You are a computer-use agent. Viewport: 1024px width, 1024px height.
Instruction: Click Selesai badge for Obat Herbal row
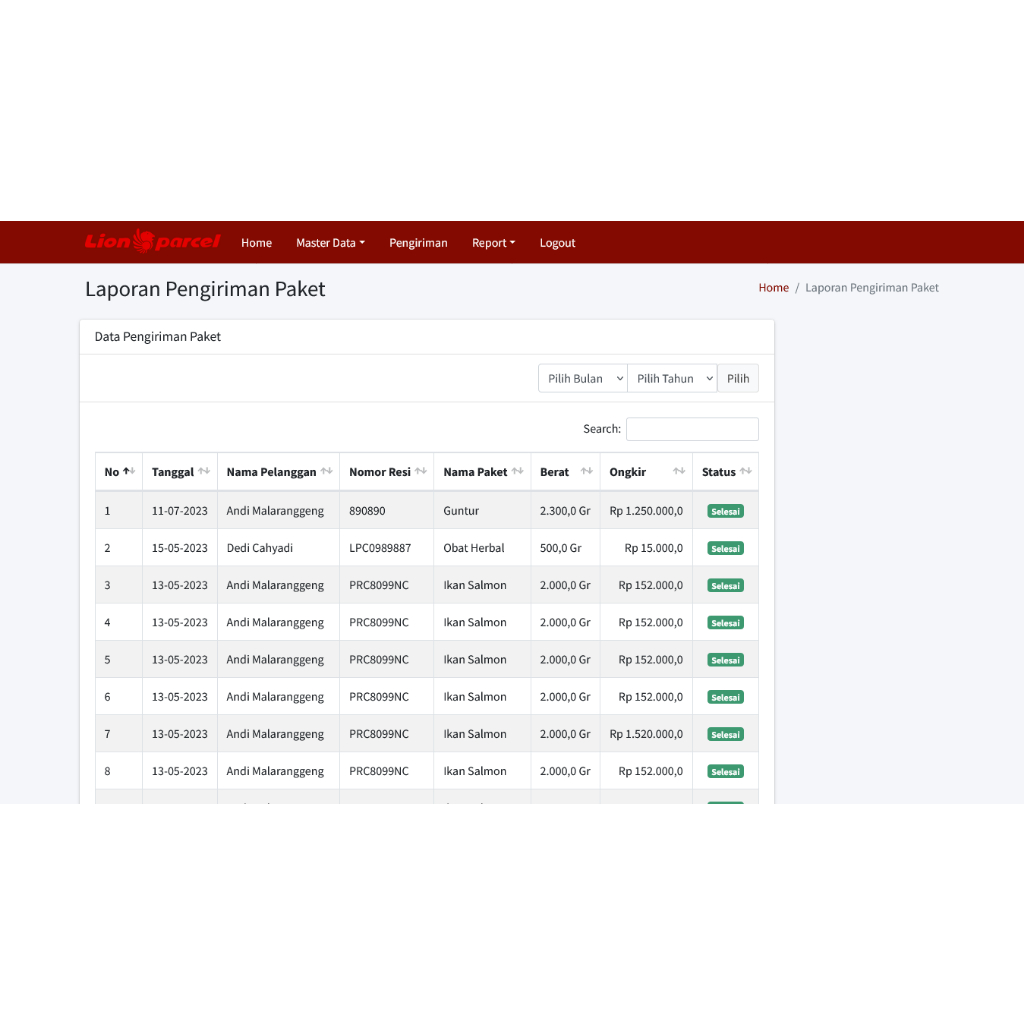(725, 549)
